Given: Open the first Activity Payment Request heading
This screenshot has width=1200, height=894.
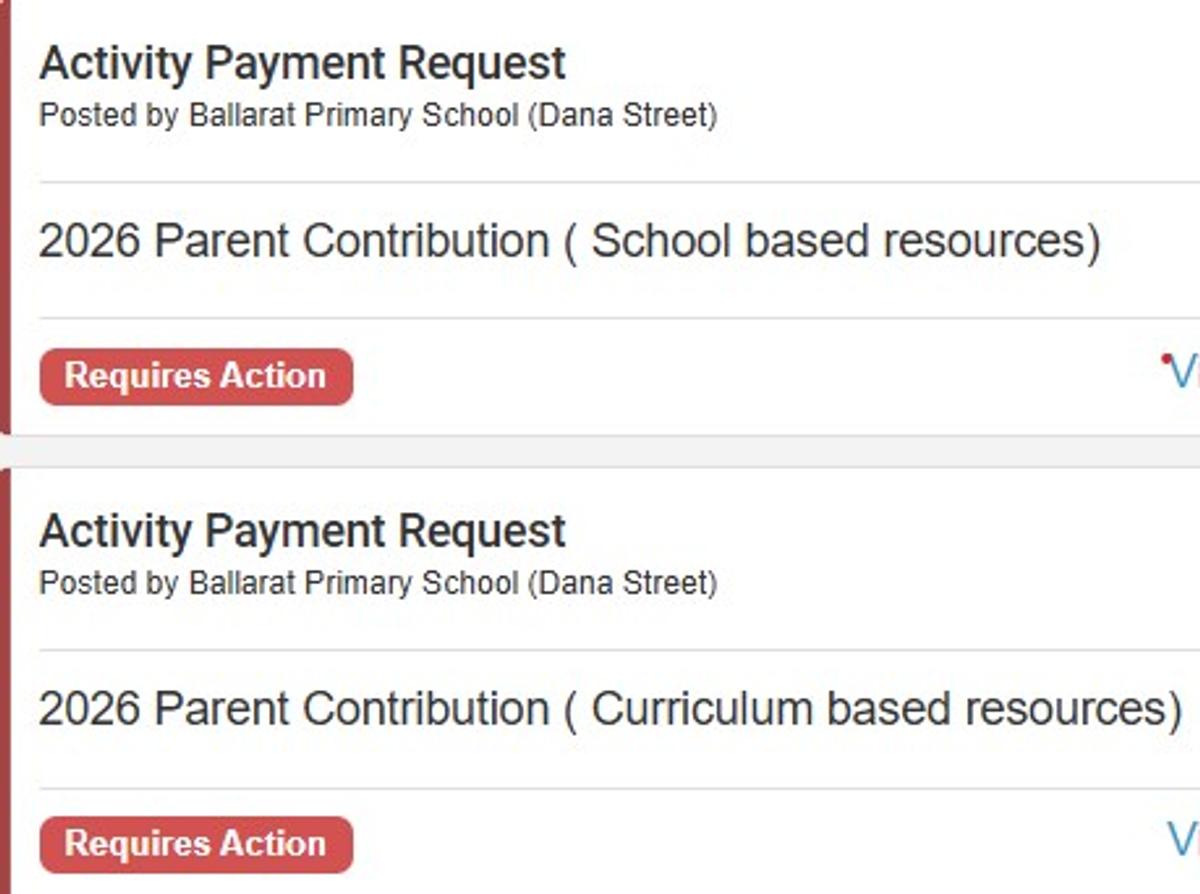Looking at the screenshot, I should coord(302,64).
